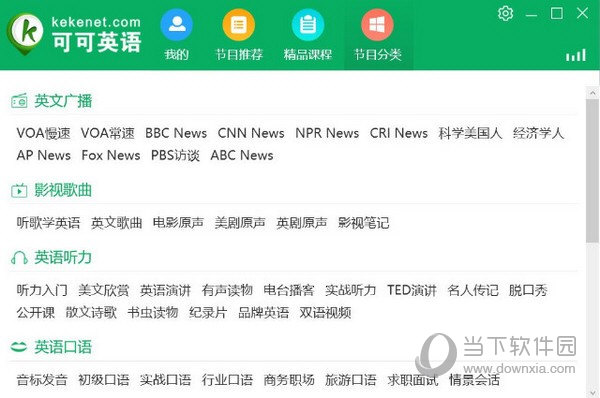Click the scrollbar down arrow

click(592, 393)
